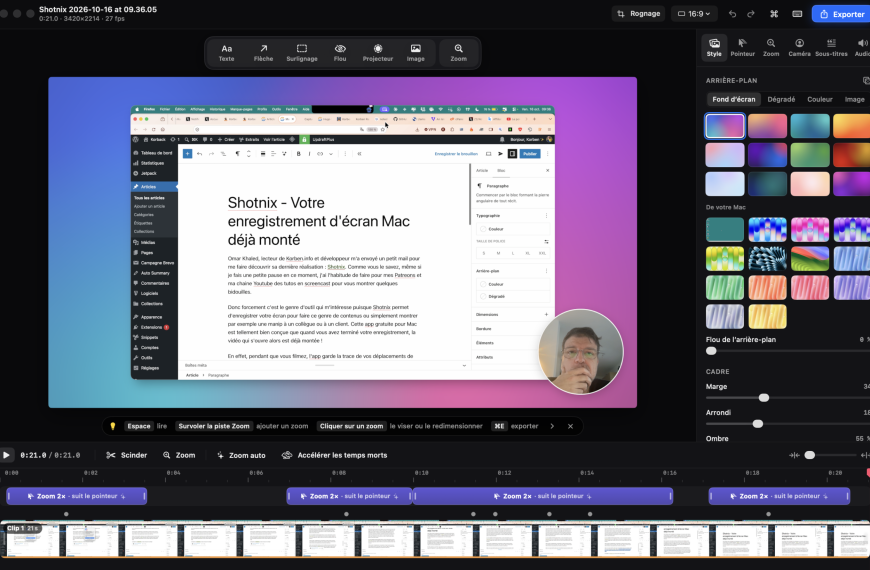870x570 pixels.
Task: Open the Caméra panel tab
Action: [x=800, y=48]
